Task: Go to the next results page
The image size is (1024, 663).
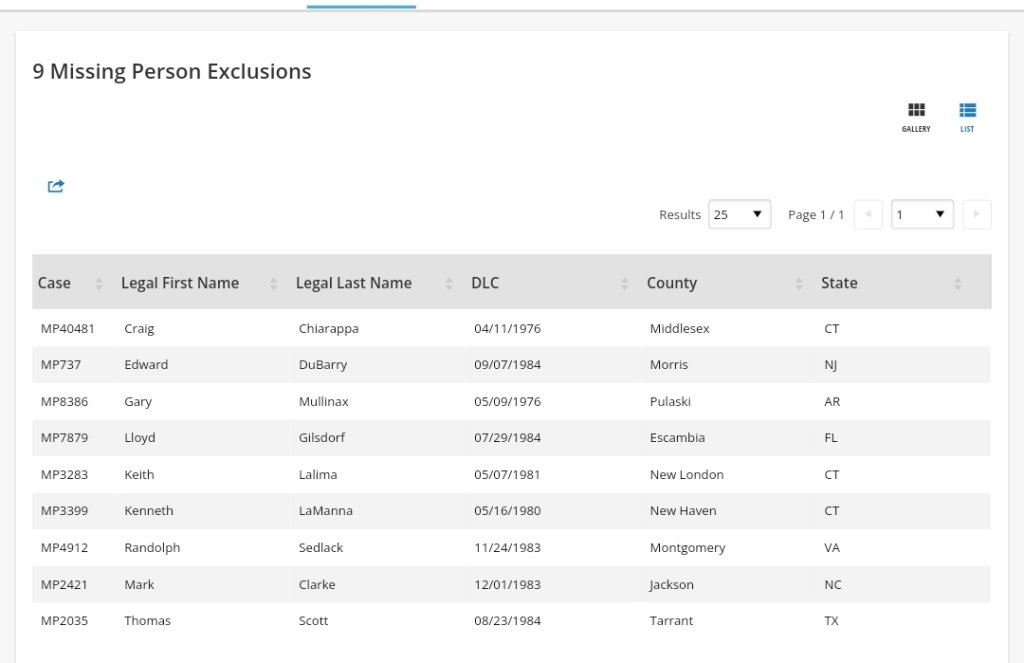Action: pyautogui.click(x=976, y=215)
